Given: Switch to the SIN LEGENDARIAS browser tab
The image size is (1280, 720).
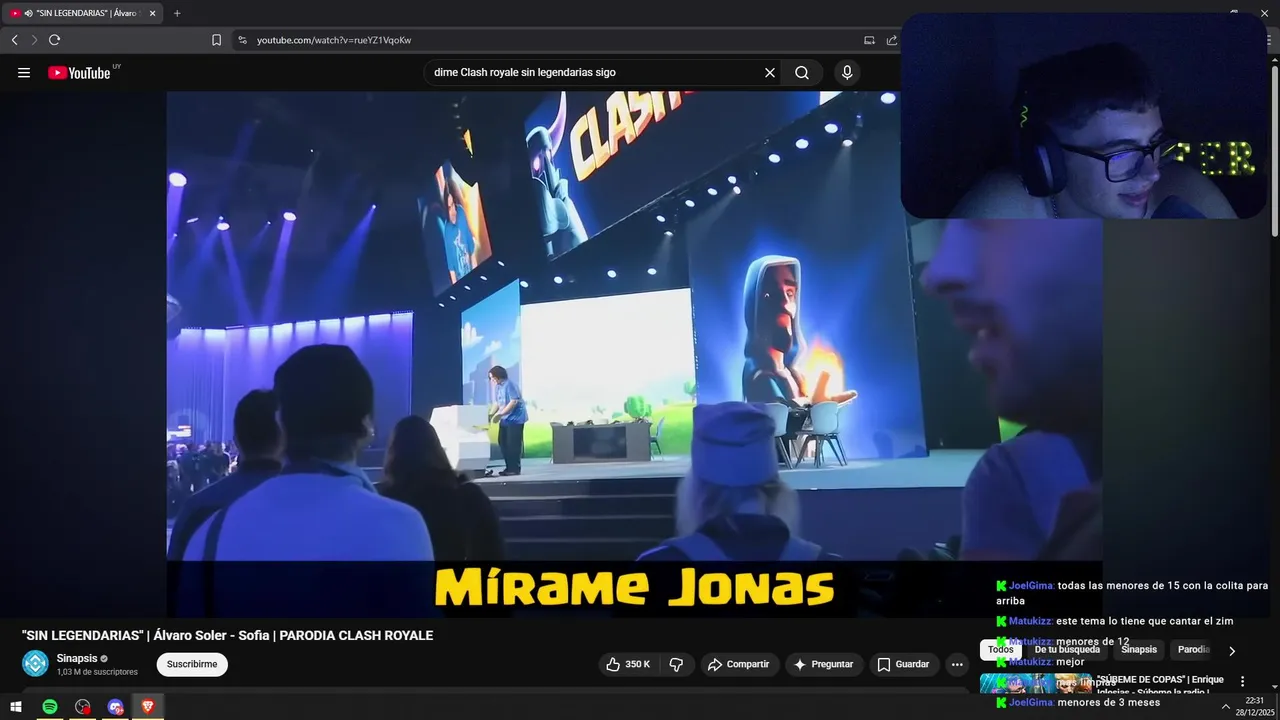Looking at the screenshot, I should coord(84,13).
